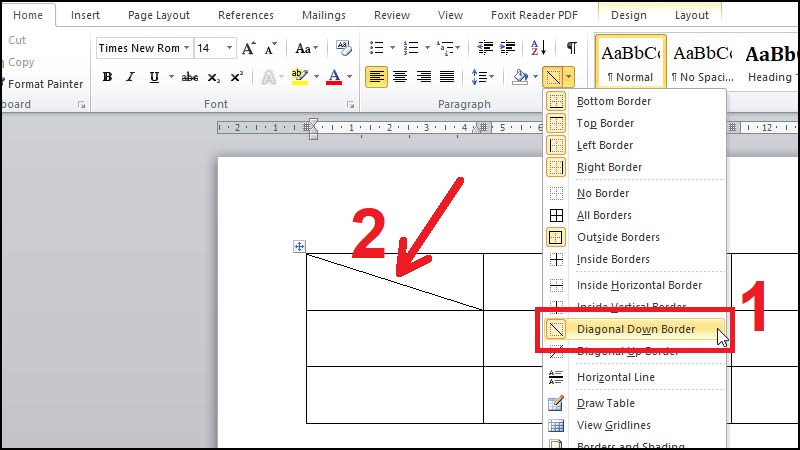
Task: Click the Sort icon
Action: (538, 48)
